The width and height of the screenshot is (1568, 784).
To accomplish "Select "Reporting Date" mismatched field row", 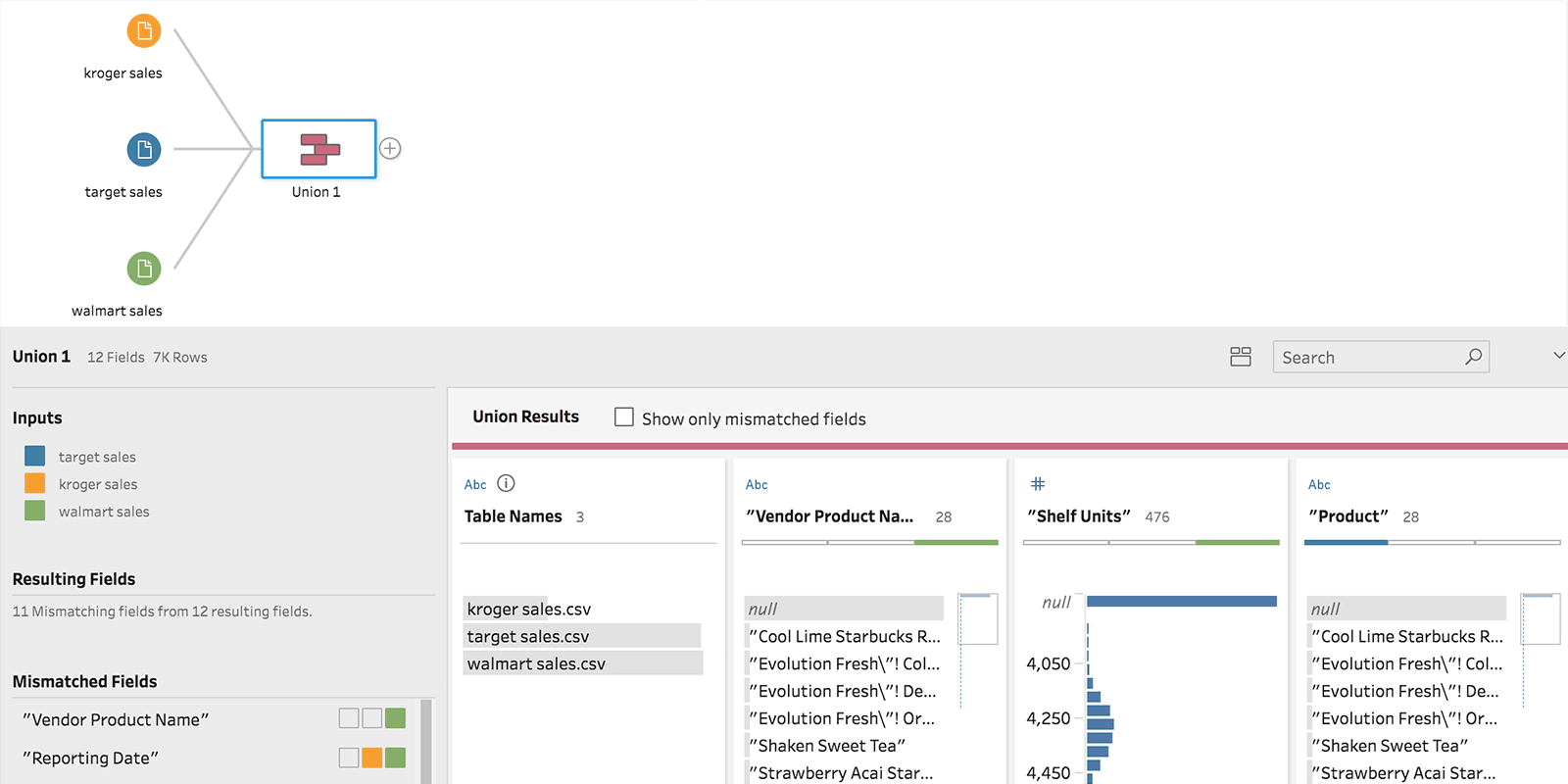I will tap(90, 758).
